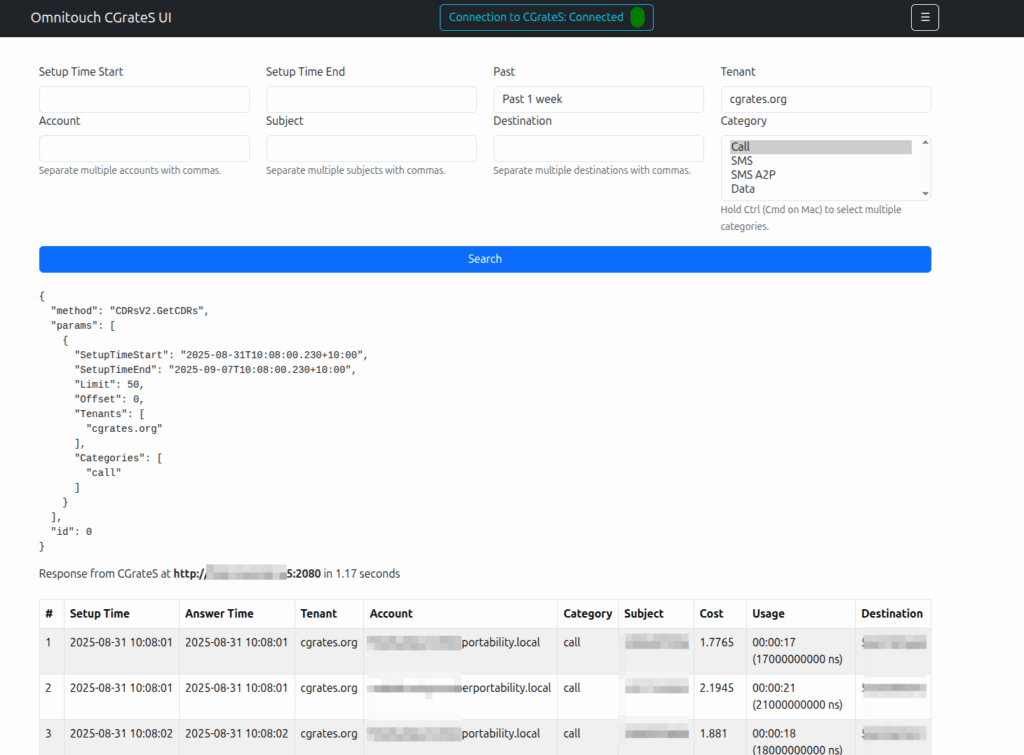Image resolution: width=1024 pixels, height=755 pixels.
Task: Open the hamburger navigation menu
Action: (924, 17)
